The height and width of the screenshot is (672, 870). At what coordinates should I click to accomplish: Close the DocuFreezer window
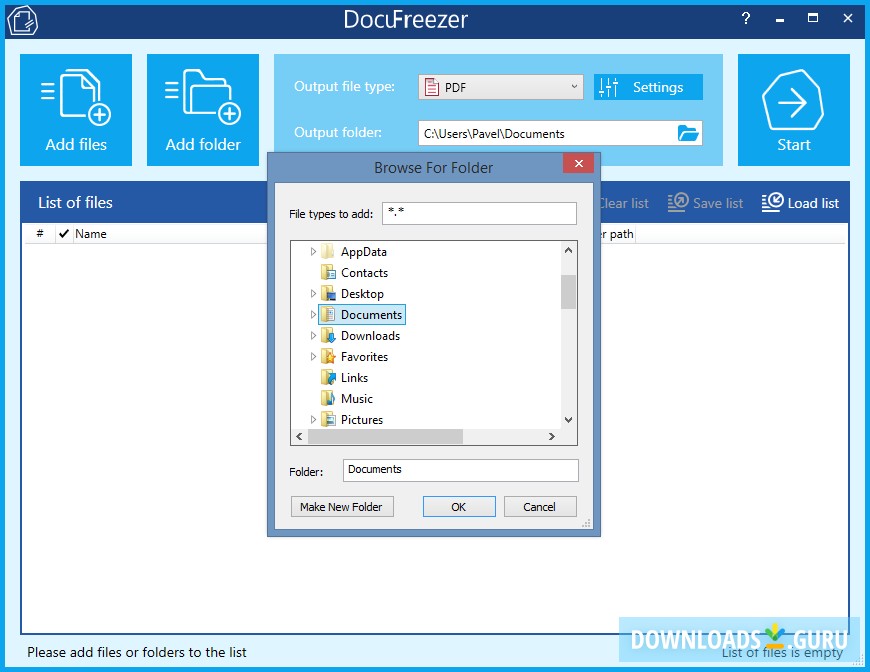pyautogui.click(x=848, y=18)
